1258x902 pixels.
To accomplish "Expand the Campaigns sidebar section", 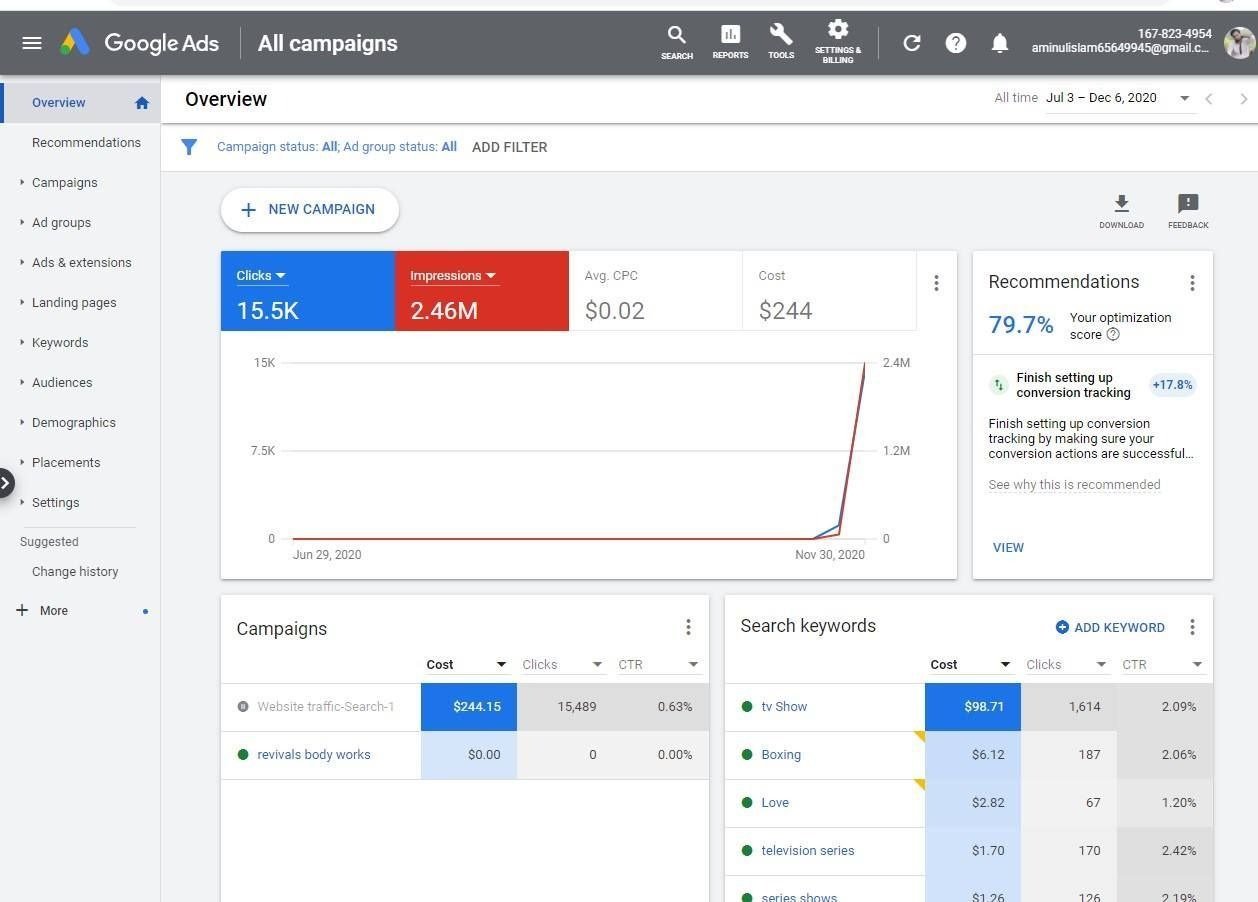I will 64,183.
